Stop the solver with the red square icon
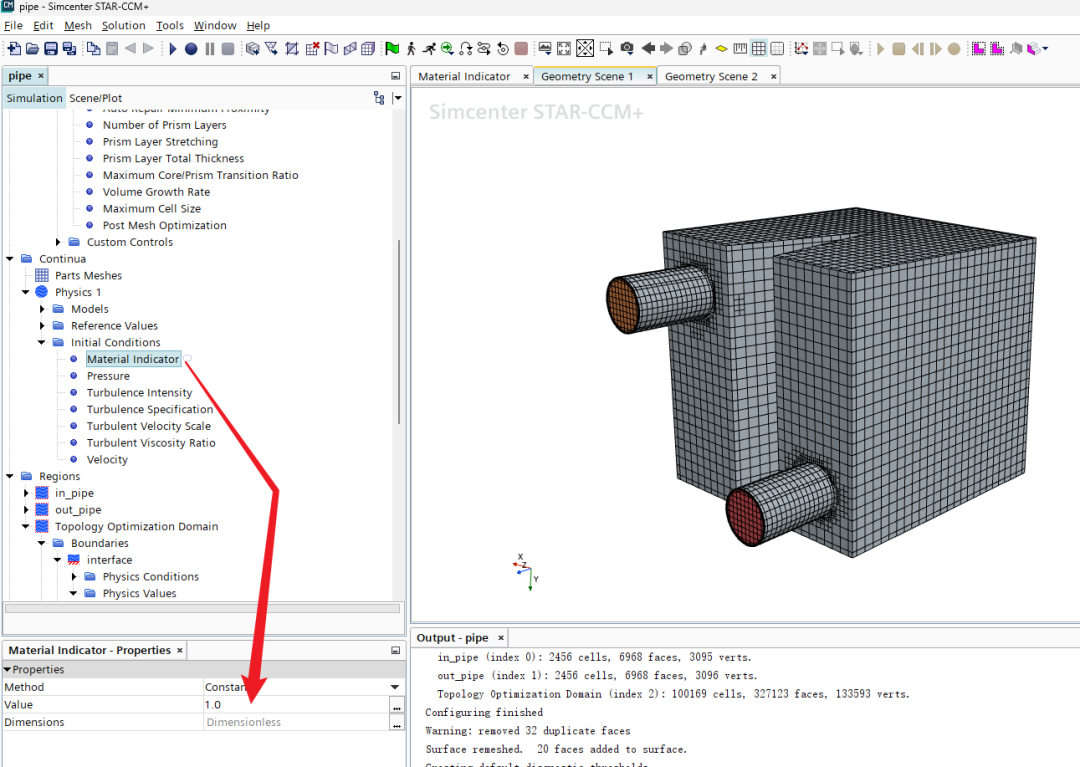This screenshot has height=767, width=1080. pyautogui.click(x=521, y=49)
